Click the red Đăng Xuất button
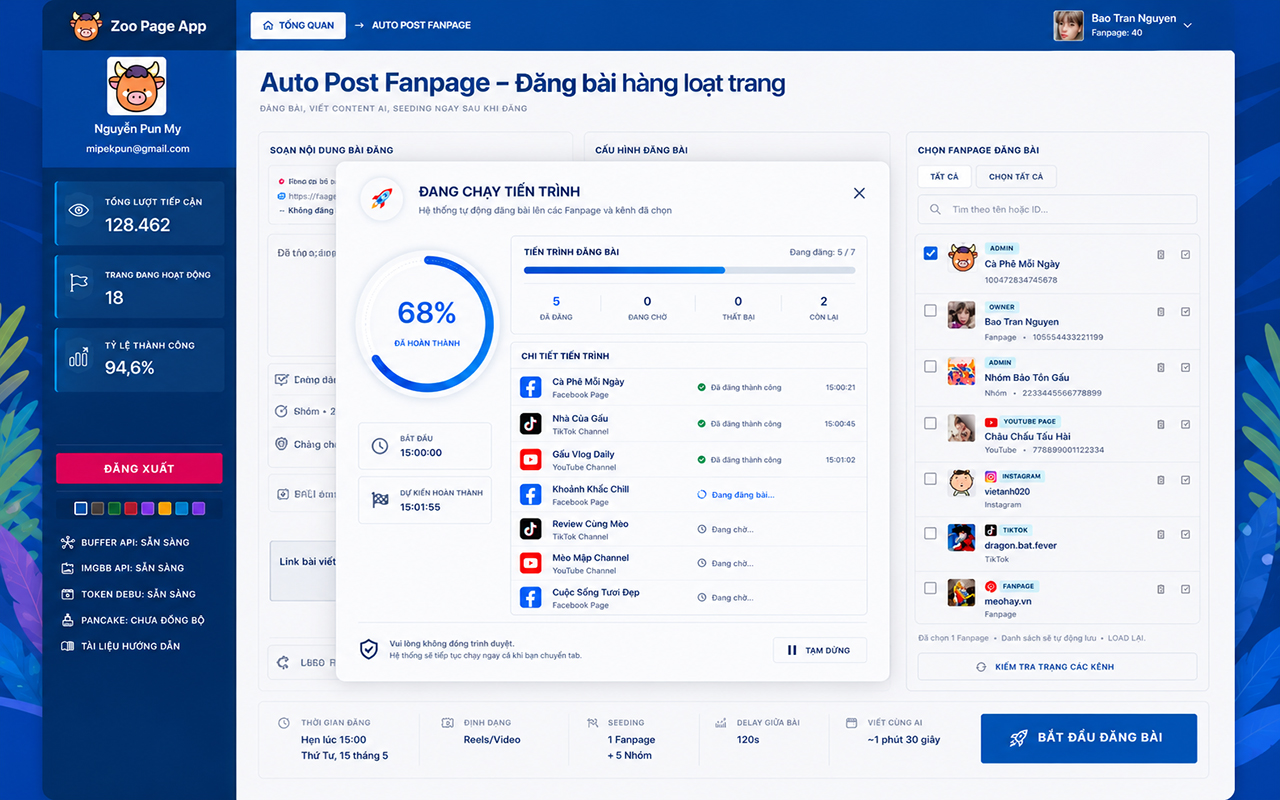Screen dimensions: 1280x800 coord(139,468)
